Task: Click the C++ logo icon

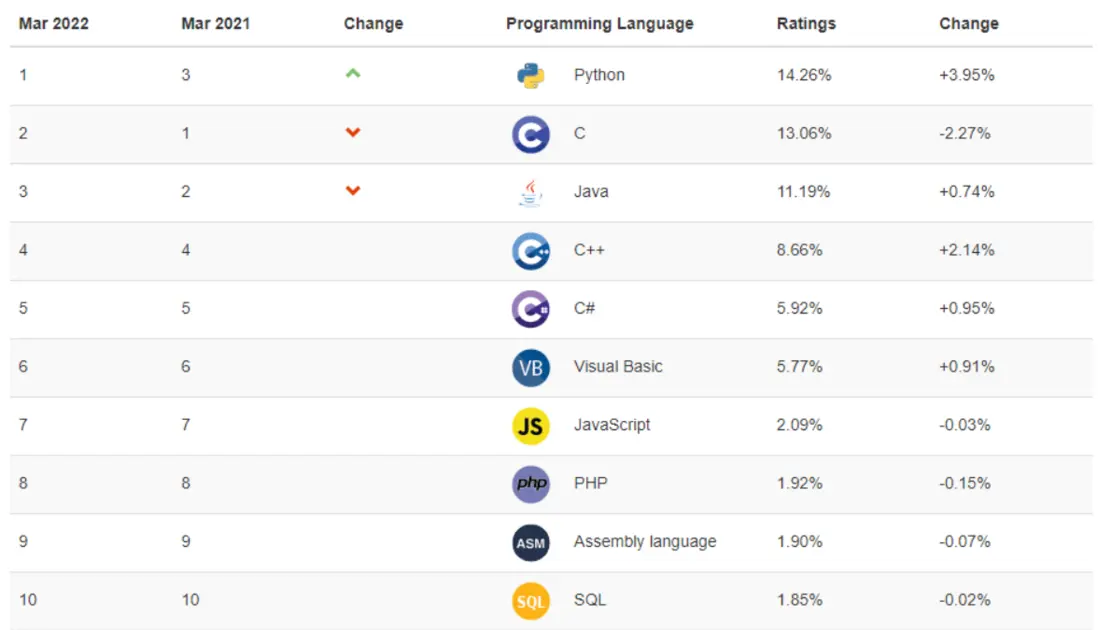Action: tap(531, 251)
